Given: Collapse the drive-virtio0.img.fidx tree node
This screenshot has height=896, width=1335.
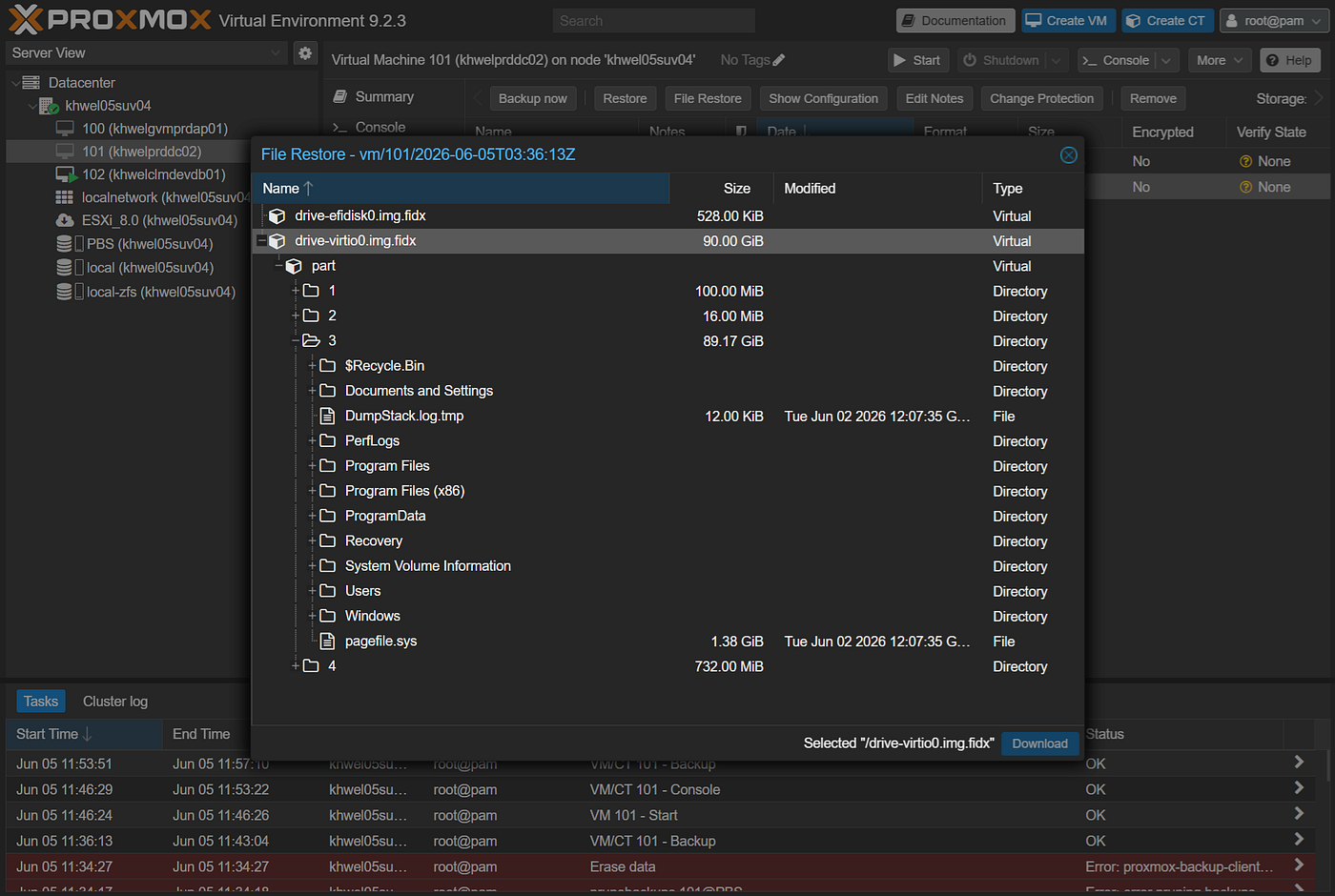Looking at the screenshot, I should click(261, 241).
